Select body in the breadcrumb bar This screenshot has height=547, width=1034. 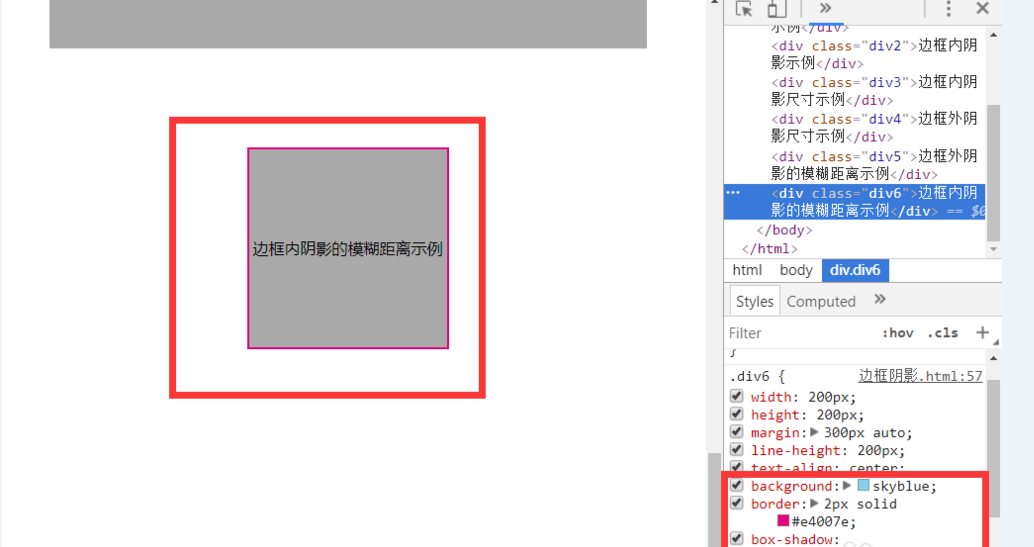tap(796, 270)
